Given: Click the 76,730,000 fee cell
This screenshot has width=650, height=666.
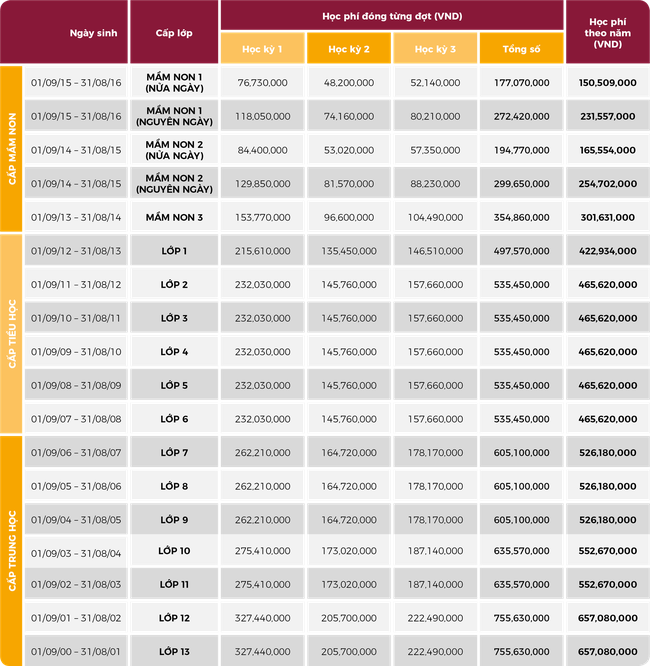Looking at the screenshot, I should coord(262,83).
